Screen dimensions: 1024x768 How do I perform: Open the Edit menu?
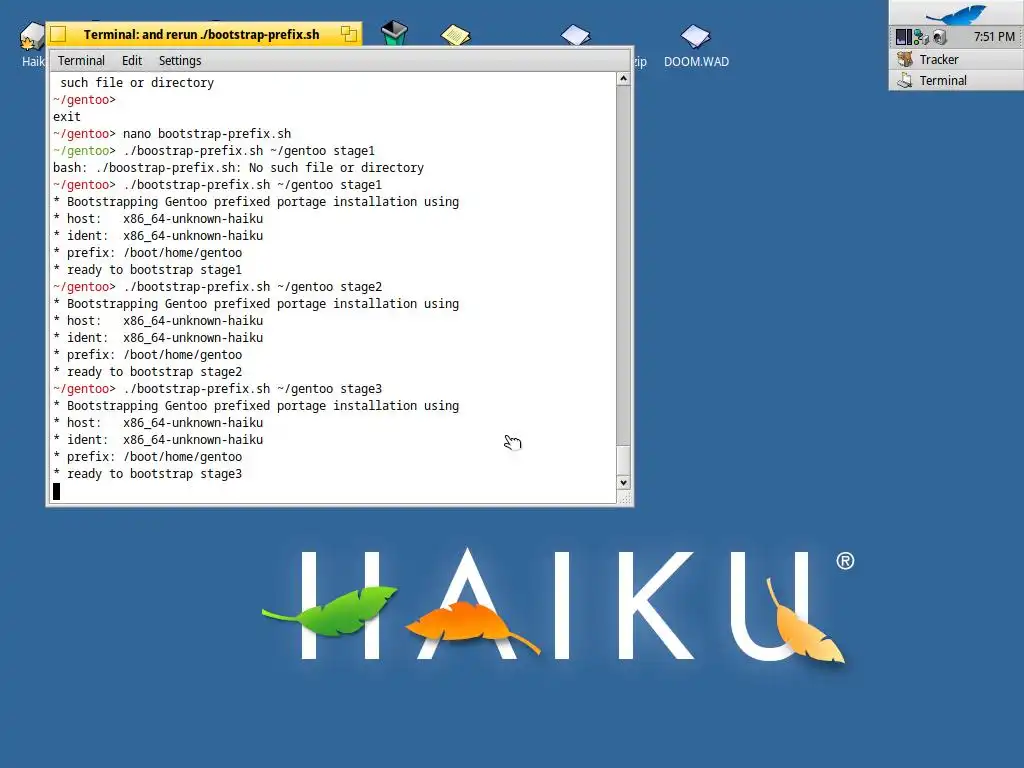(132, 61)
